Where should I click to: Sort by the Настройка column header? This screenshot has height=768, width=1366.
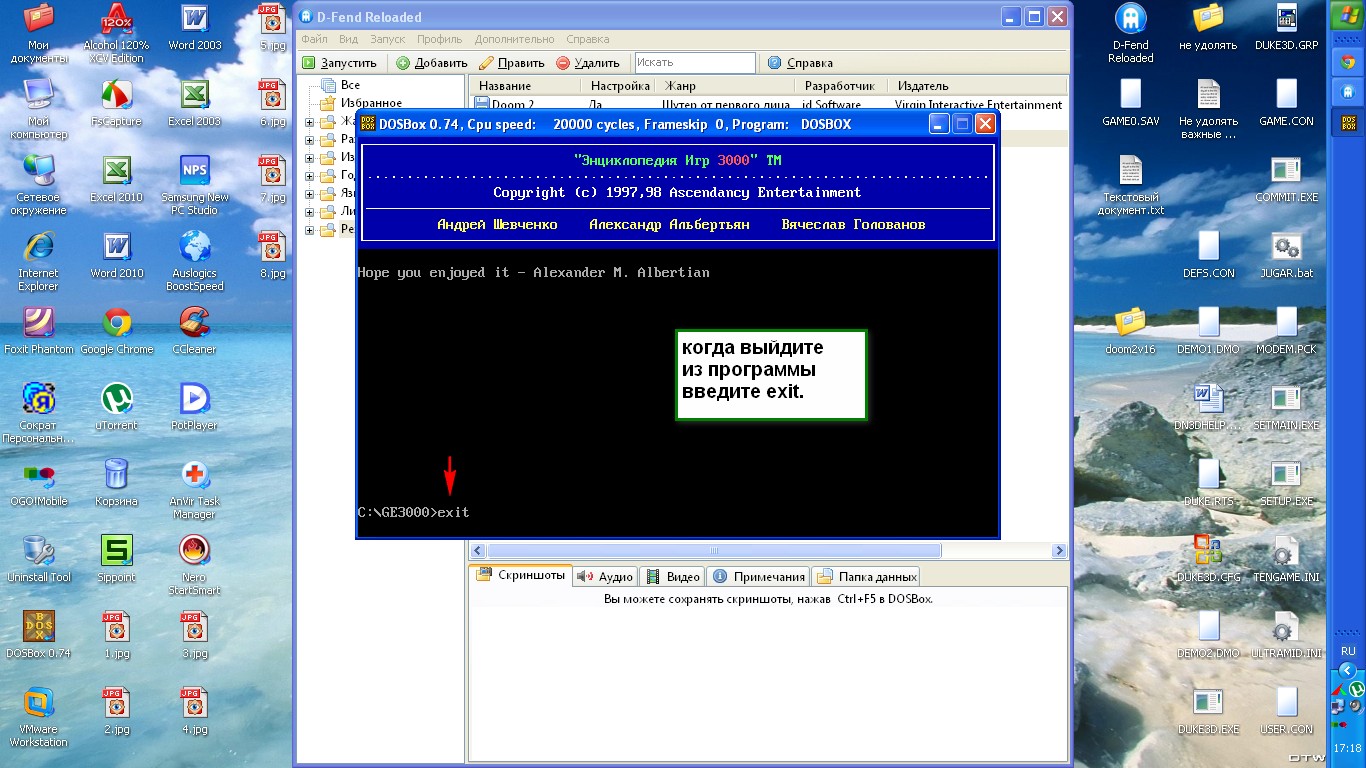pos(619,86)
